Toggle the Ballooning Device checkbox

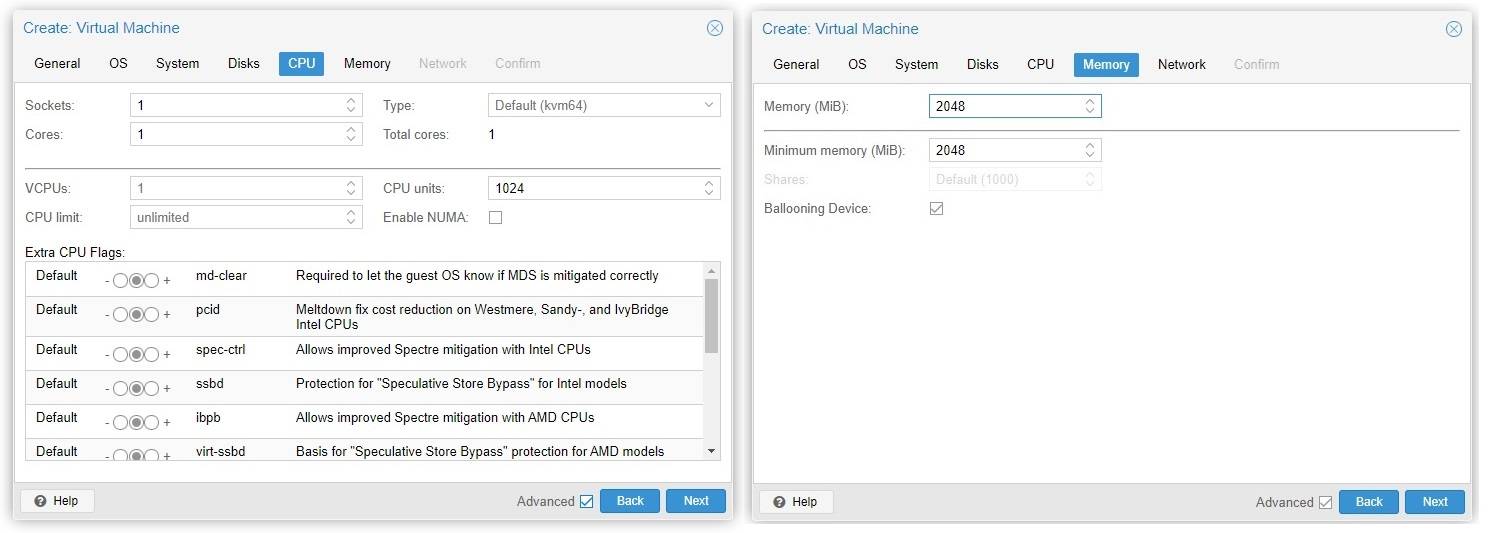(936, 209)
